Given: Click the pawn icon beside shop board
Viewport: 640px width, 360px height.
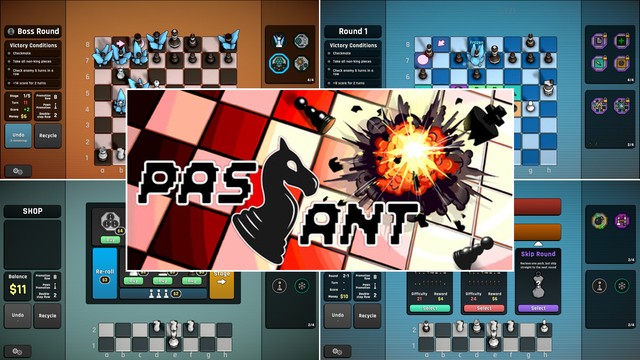Looking at the screenshot, I should tap(280, 285).
